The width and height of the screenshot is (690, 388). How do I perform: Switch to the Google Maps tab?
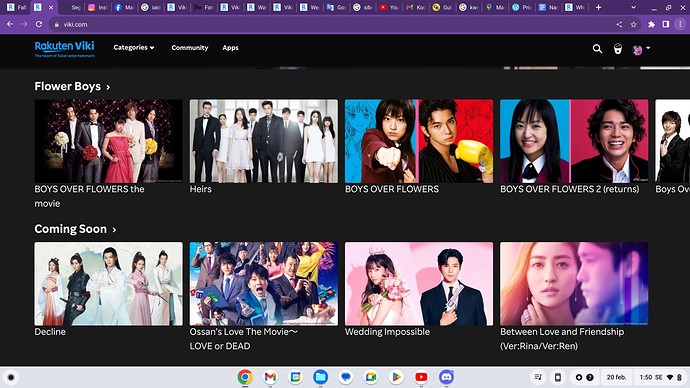tap(495, 7)
